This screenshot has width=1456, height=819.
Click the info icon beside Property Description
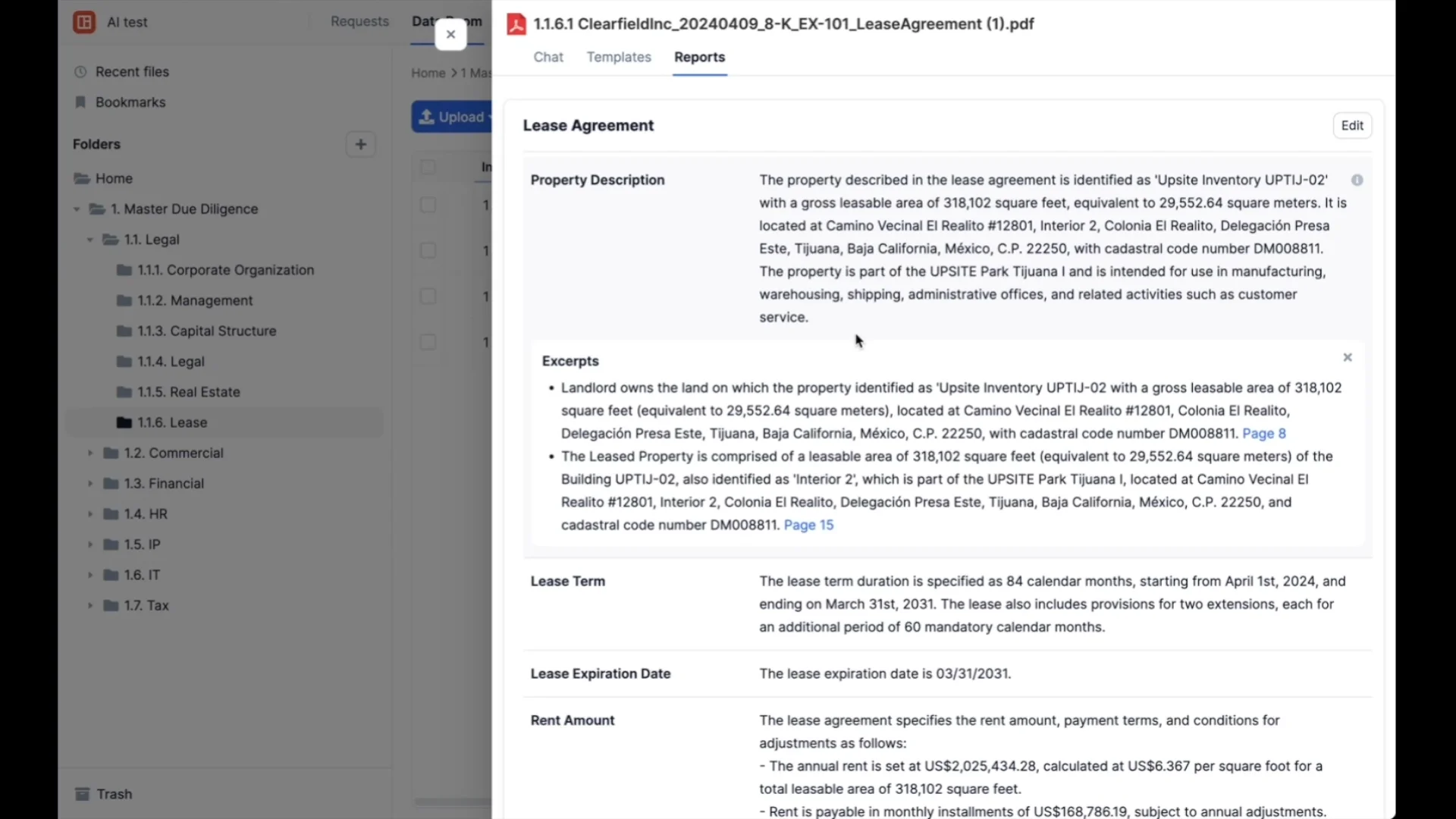[x=1357, y=180]
